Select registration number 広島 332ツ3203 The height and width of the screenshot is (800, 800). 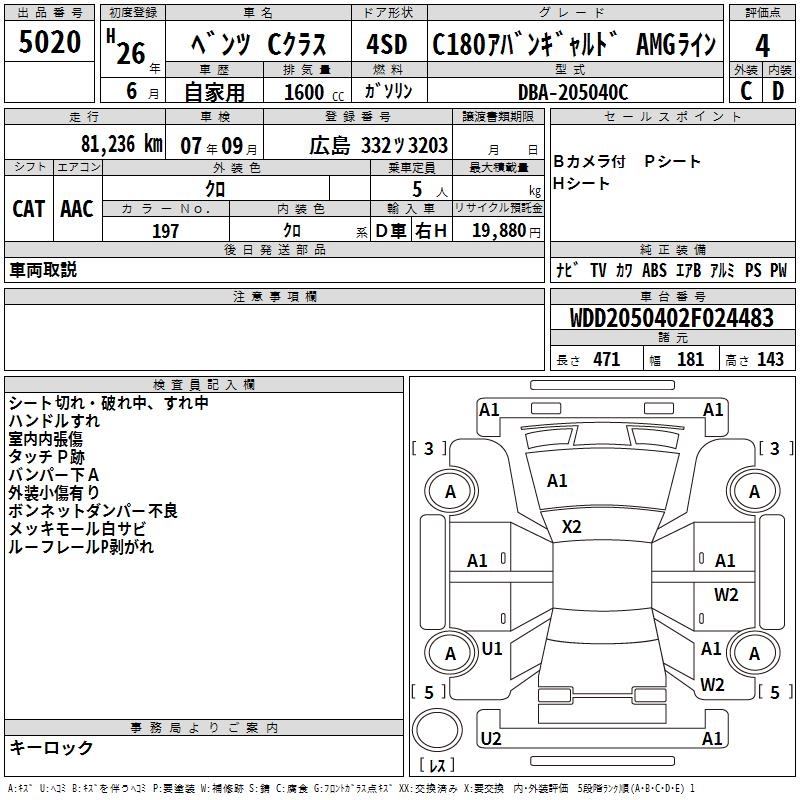pyautogui.click(x=379, y=146)
